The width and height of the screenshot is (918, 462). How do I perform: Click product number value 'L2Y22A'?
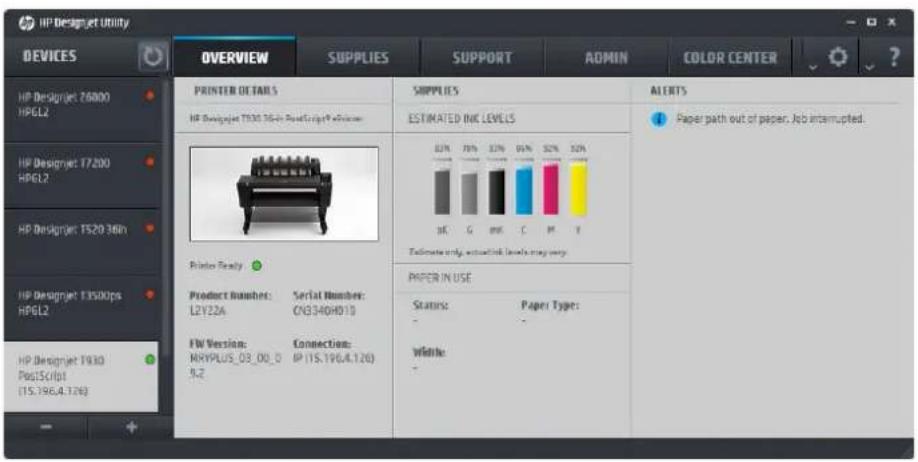pos(208,311)
